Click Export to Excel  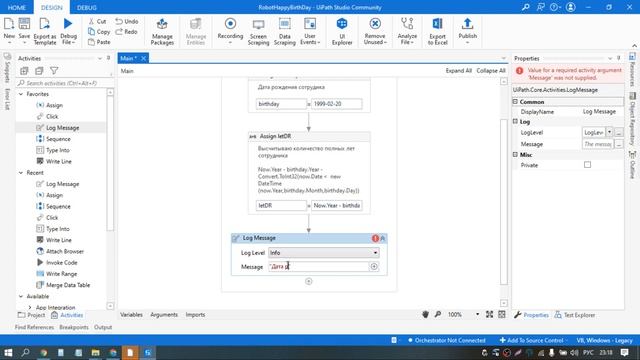click(438, 31)
